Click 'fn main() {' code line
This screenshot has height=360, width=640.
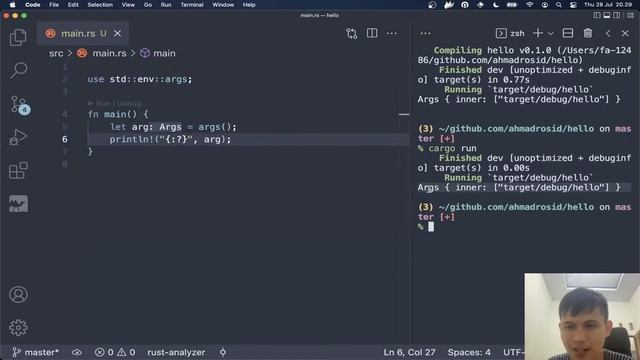[x=118, y=114]
